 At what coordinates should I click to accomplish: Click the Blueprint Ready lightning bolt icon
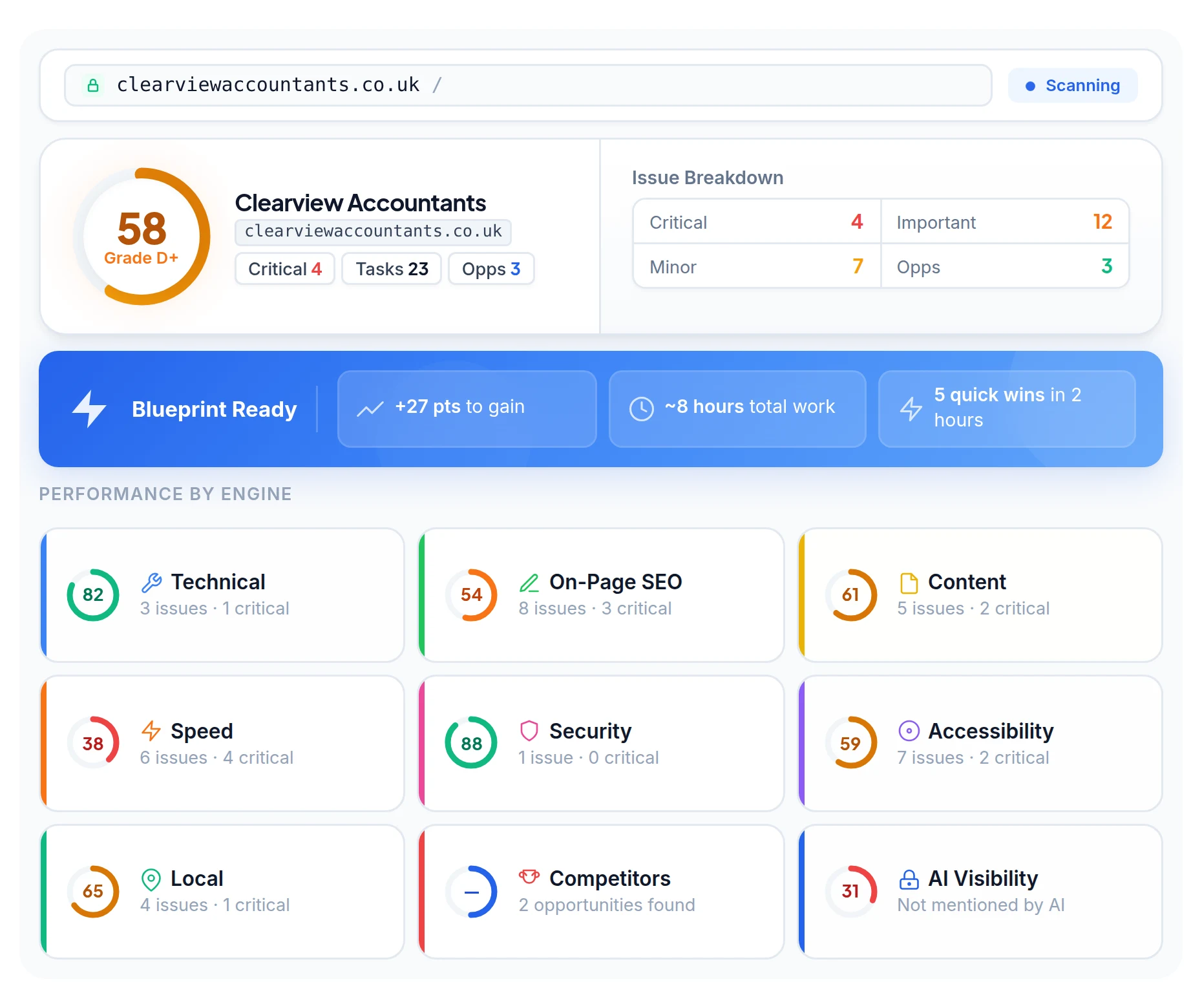[89, 408]
